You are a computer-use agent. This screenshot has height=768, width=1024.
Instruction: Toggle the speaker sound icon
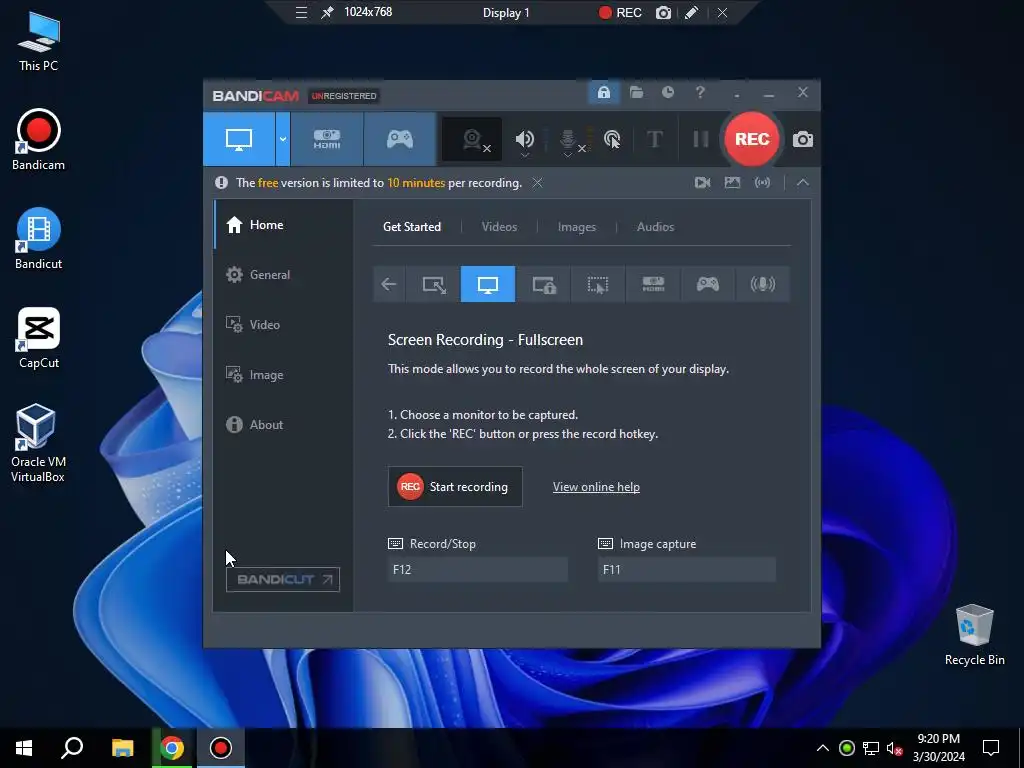tap(524, 139)
